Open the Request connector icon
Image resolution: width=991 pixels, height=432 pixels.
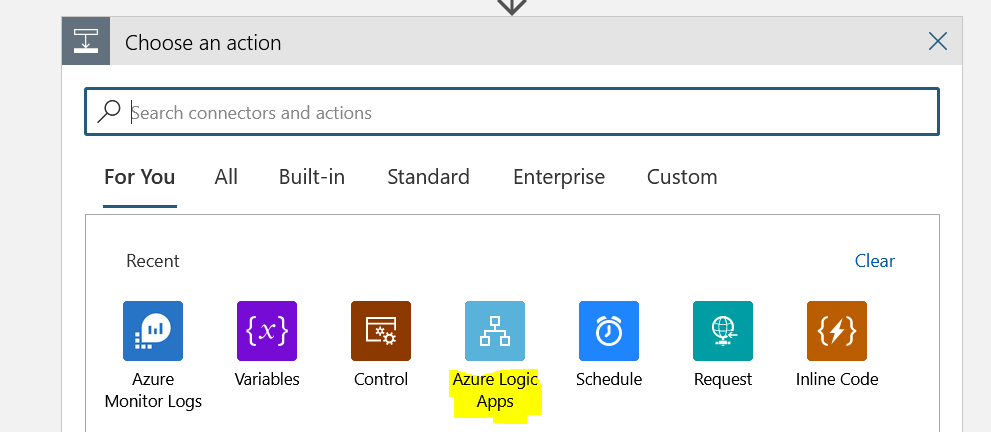click(x=723, y=331)
